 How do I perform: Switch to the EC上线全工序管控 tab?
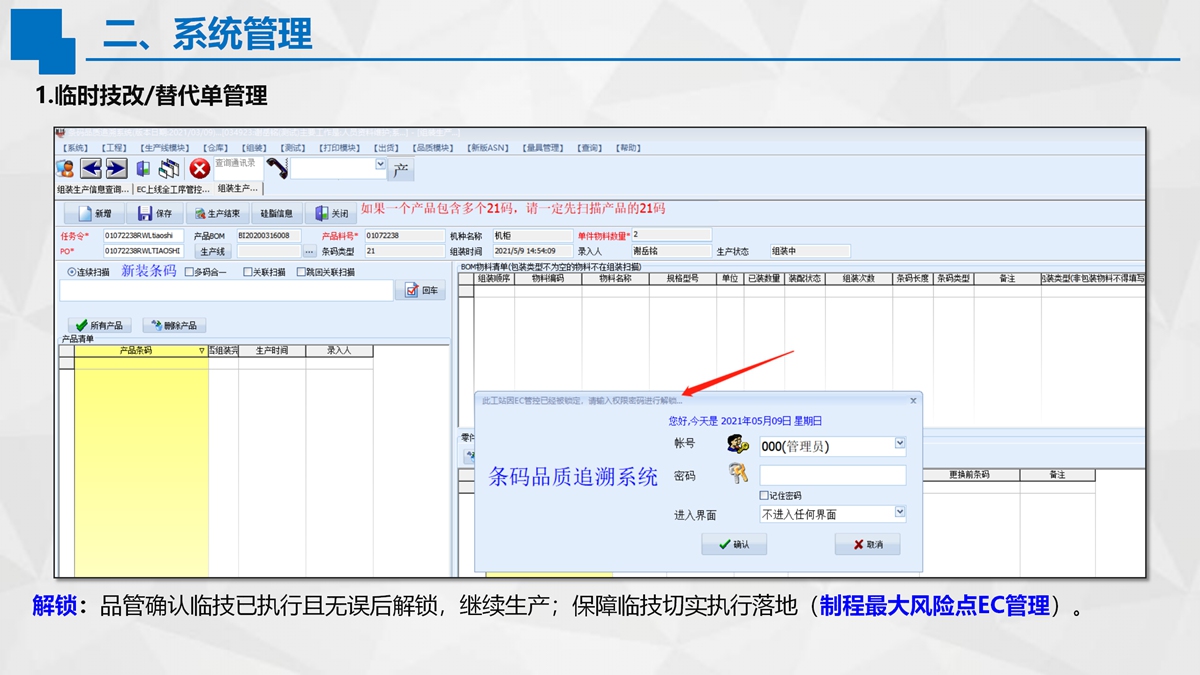click(x=173, y=189)
